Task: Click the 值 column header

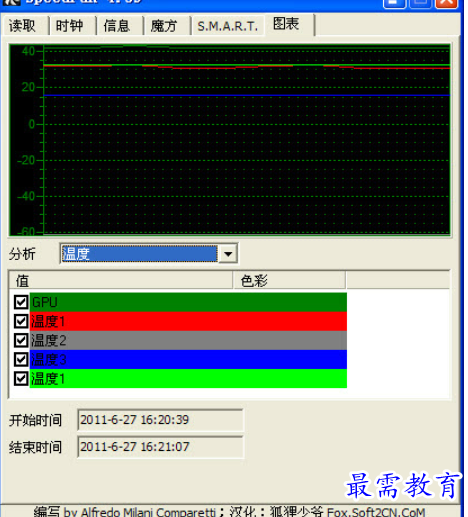Action: (121, 280)
